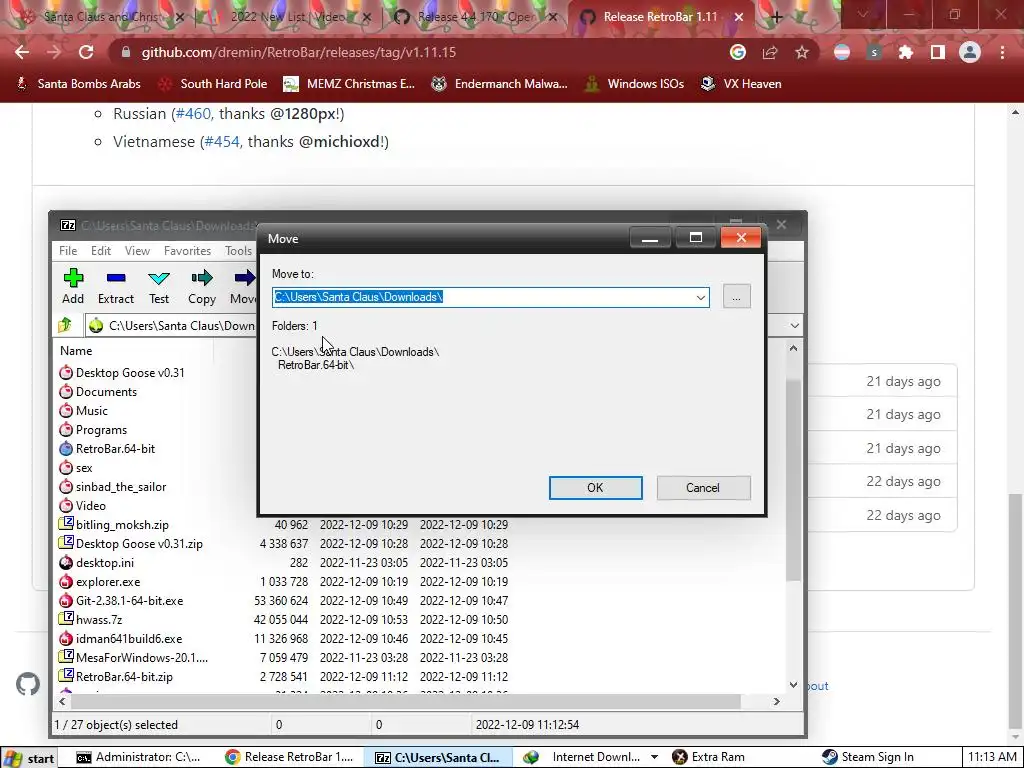Viewport: 1024px width, 768px height.
Task: Open the Chrome tab search dropdown
Action: pyautogui.click(x=863, y=16)
